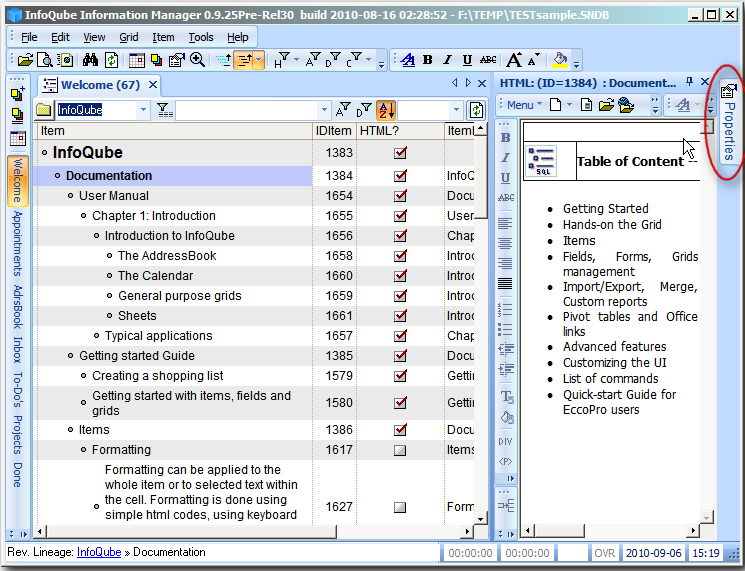This screenshot has width=745, height=571.
Task: Open the InfoQube source combo box dropdown
Action: coord(143,110)
